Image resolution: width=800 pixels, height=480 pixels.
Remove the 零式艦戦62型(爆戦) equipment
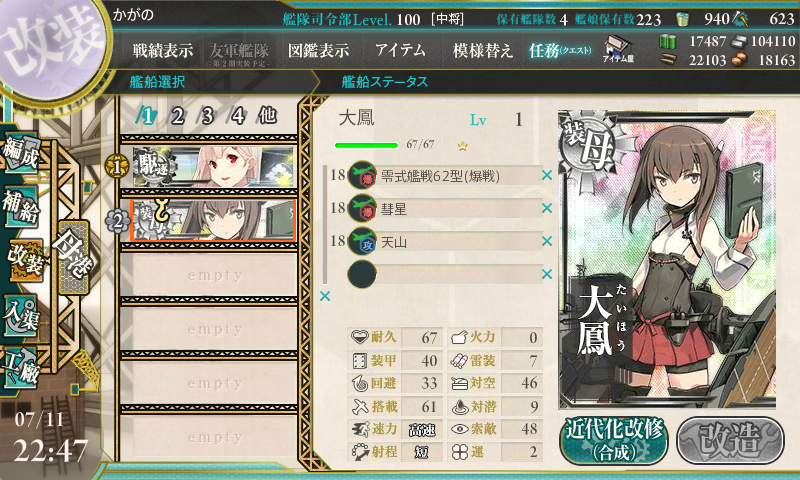tap(546, 175)
